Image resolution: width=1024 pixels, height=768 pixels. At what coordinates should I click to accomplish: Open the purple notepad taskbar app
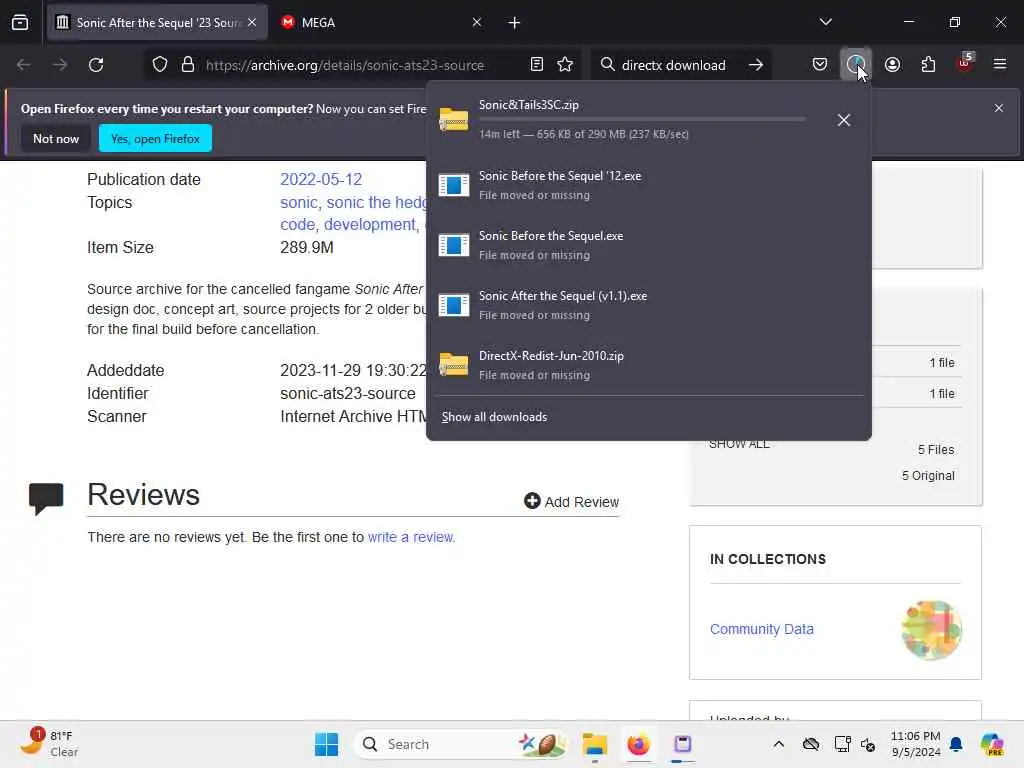click(682, 744)
